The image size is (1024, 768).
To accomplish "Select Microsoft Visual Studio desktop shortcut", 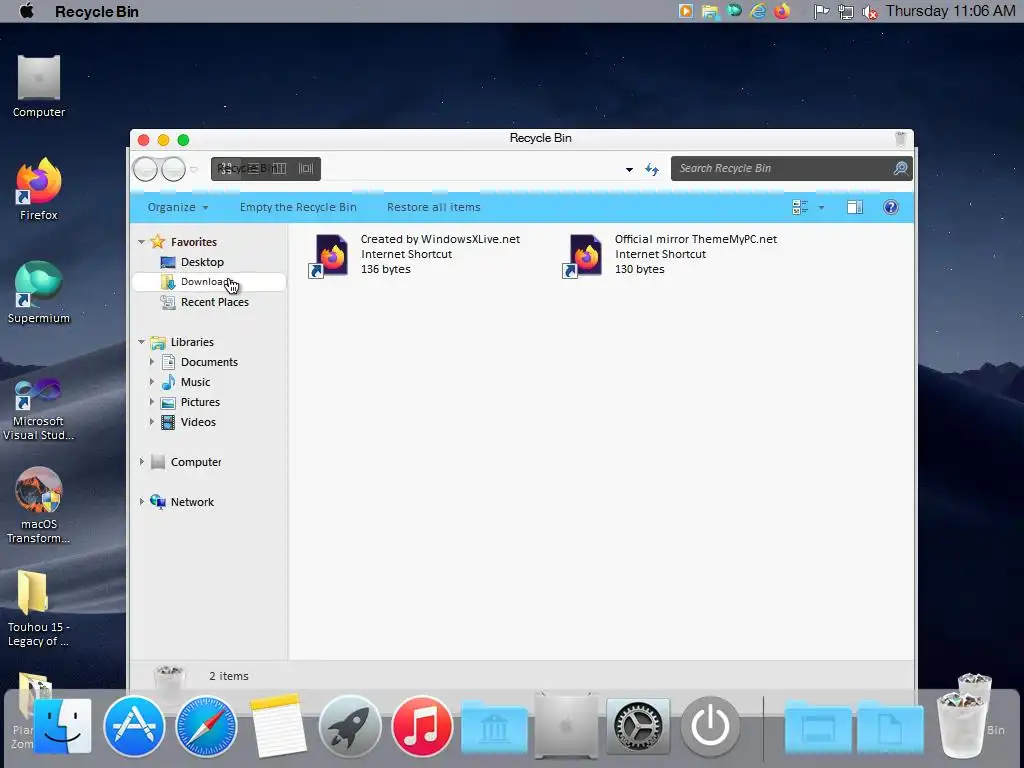I will click(x=39, y=409).
